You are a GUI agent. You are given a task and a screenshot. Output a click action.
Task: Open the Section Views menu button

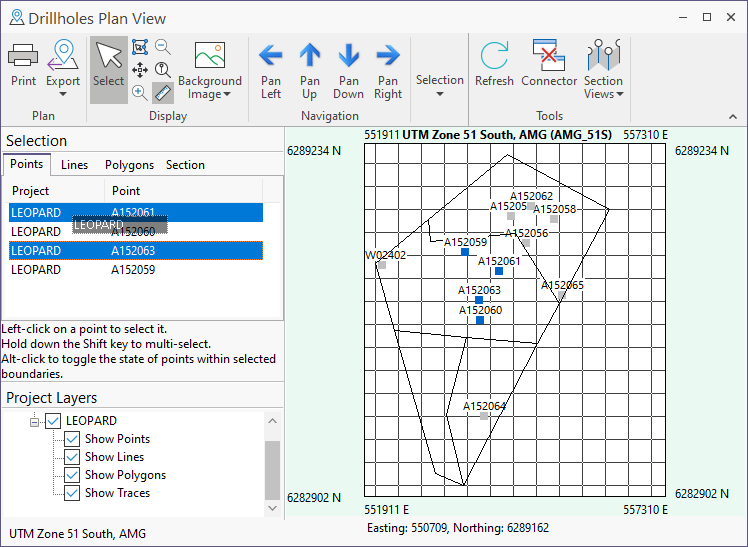tap(603, 70)
